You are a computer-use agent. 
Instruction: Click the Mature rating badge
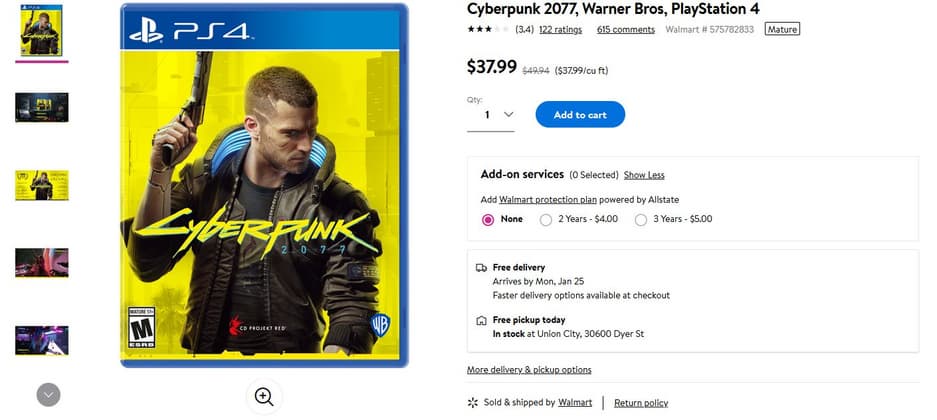tap(782, 29)
